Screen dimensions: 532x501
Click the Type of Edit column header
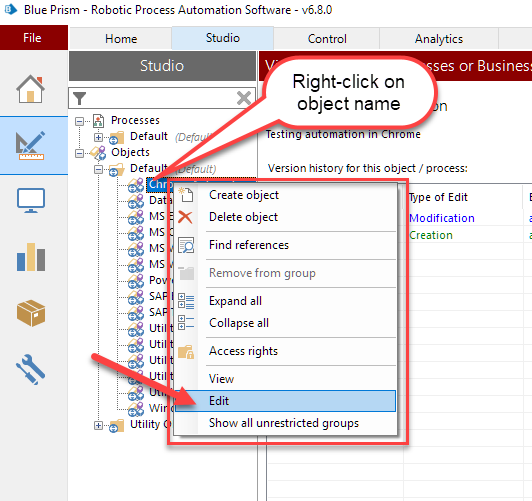tap(464, 197)
